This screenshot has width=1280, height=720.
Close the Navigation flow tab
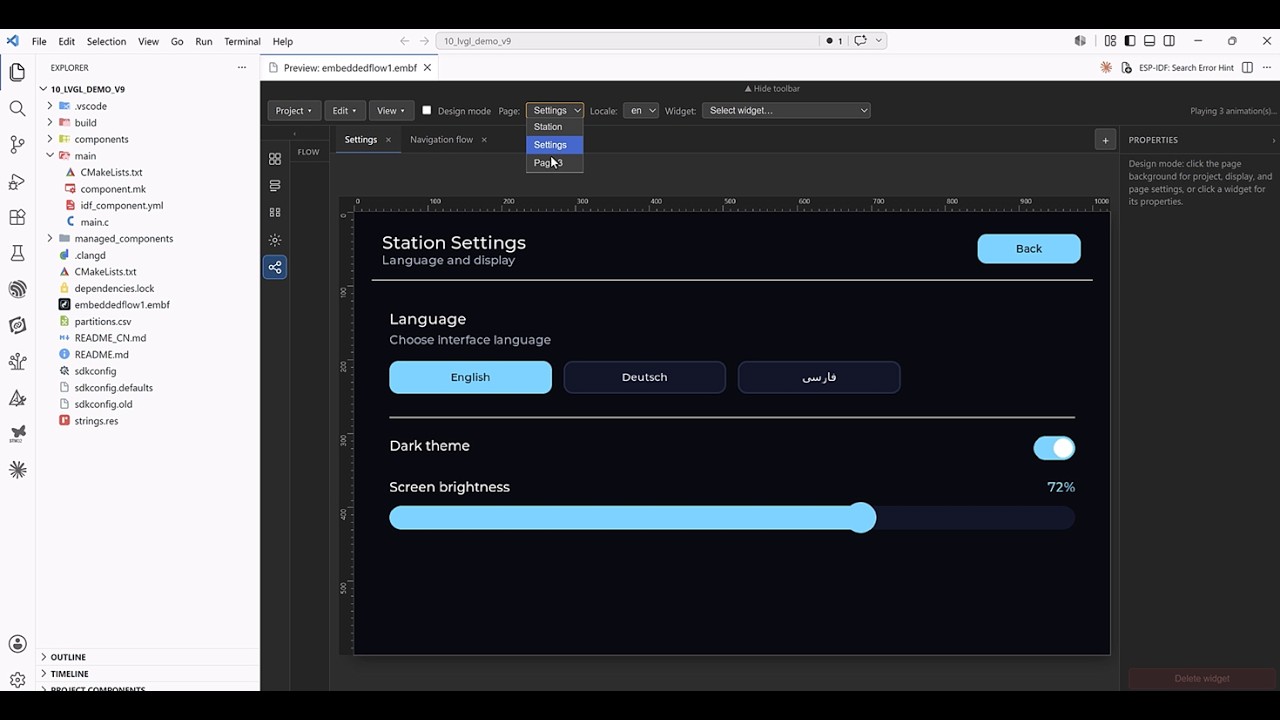click(484, 140)
